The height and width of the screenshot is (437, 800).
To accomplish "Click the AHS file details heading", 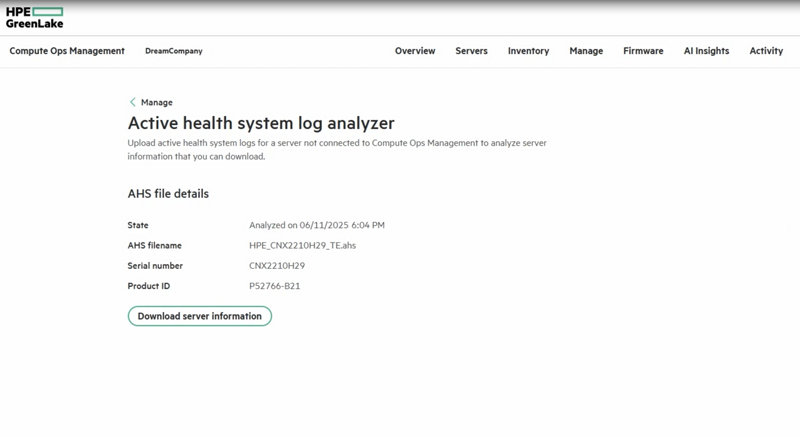I will [x=168, y=194].
